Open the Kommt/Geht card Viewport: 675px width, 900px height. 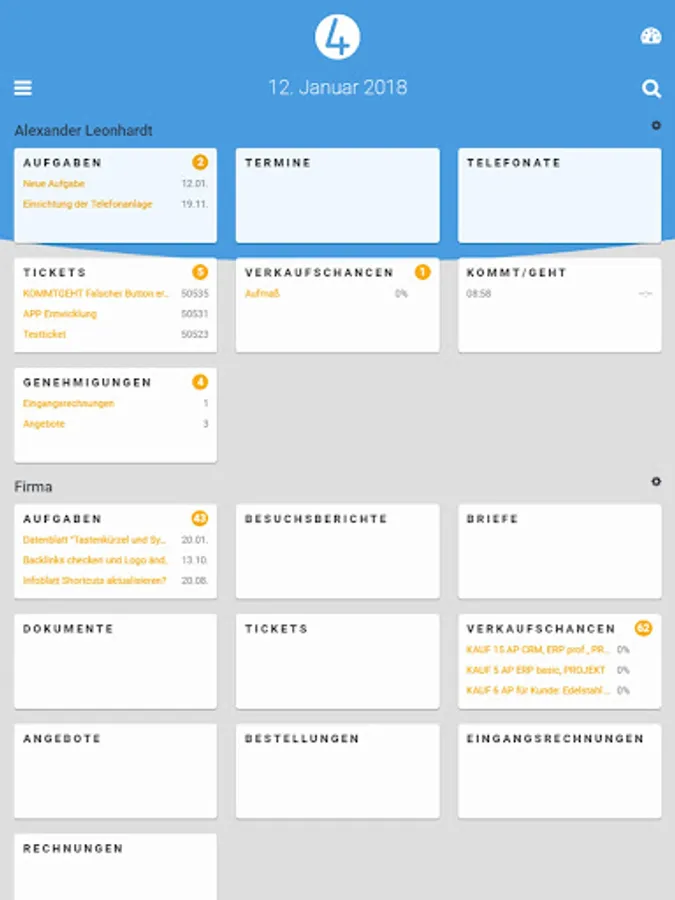pos(560,305)
